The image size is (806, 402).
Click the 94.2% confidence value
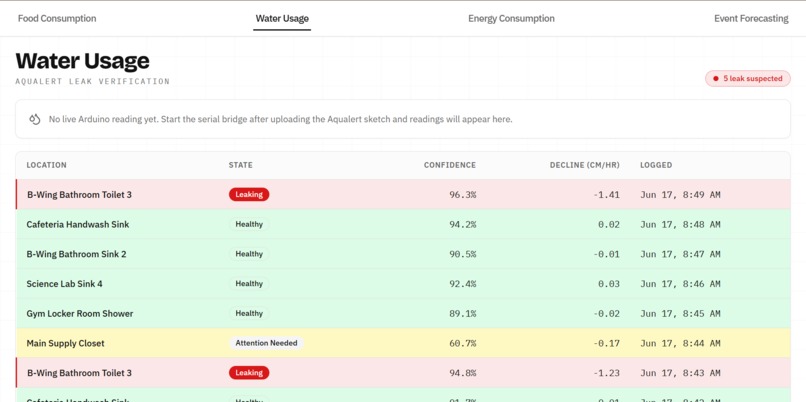463,224
